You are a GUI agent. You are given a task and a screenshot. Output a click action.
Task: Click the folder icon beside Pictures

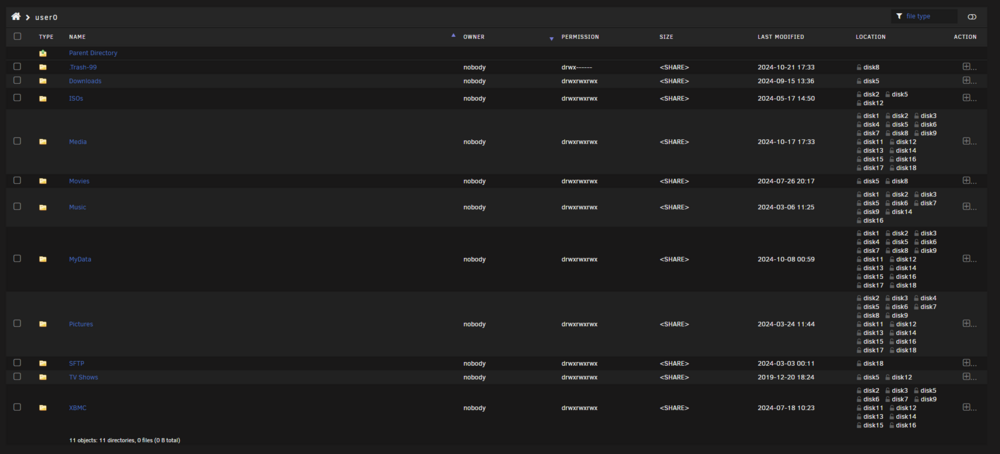pos(43,324)
